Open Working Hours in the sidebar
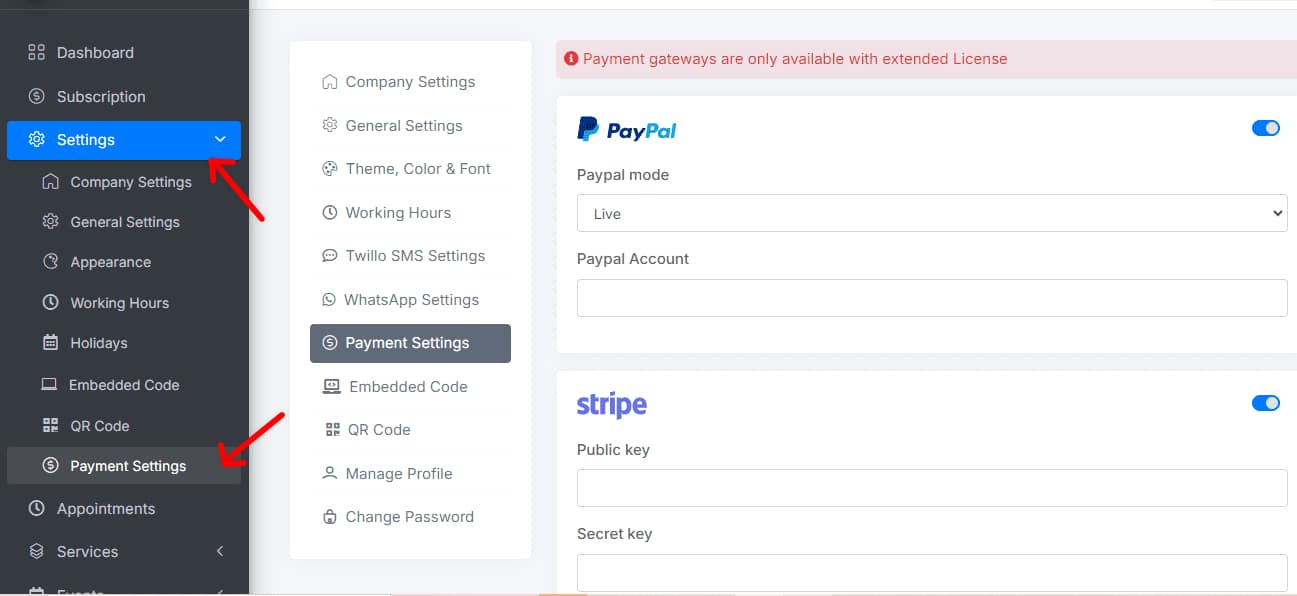The width and height of the screenshot is (1297, 596). coord(119,303)
